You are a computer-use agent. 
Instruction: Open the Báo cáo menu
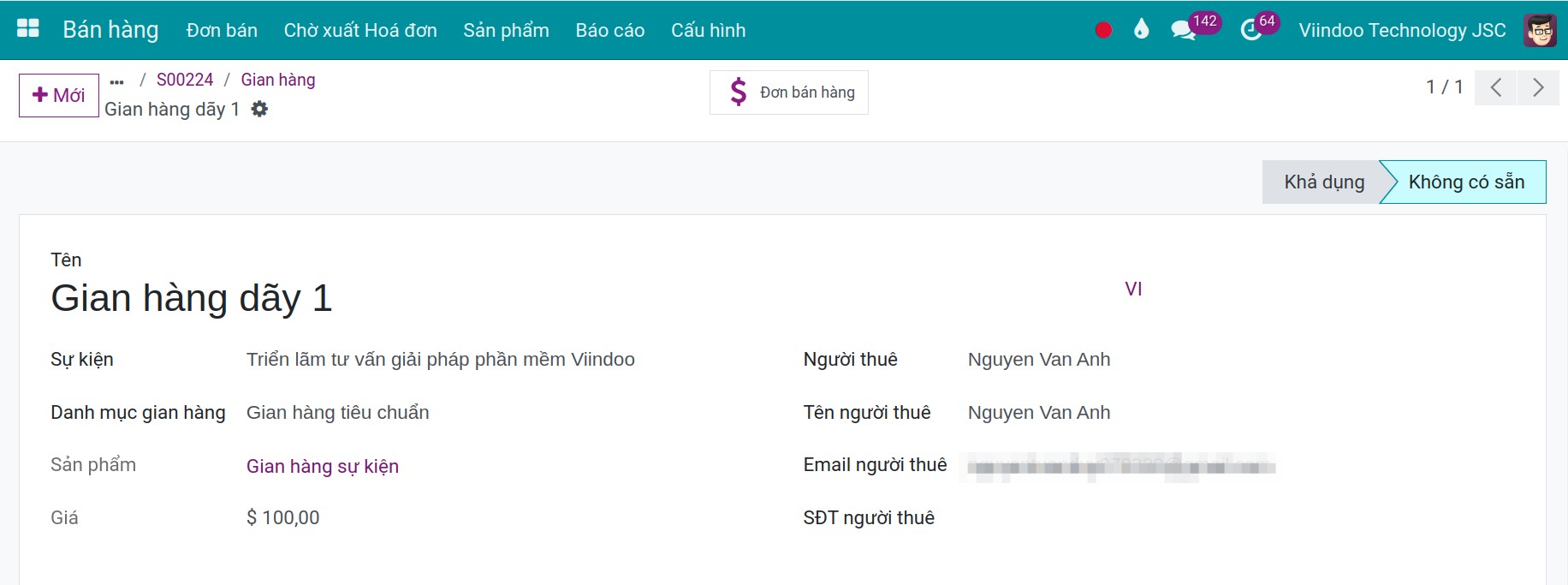610,30
